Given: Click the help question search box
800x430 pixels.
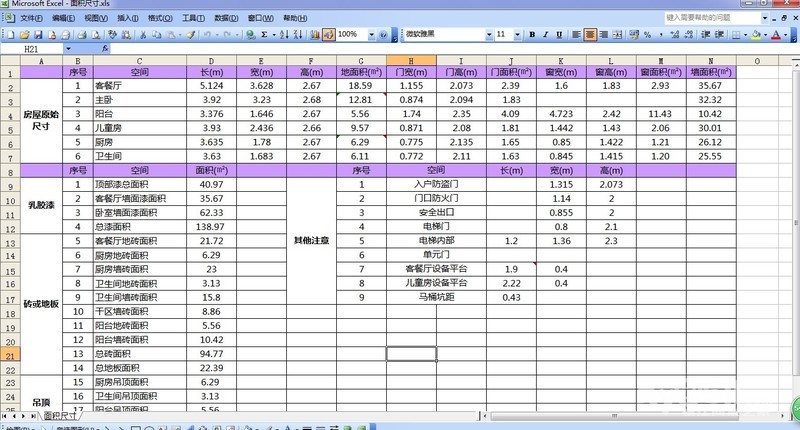Looking at the screenshot, I should [x=710, y=17].
